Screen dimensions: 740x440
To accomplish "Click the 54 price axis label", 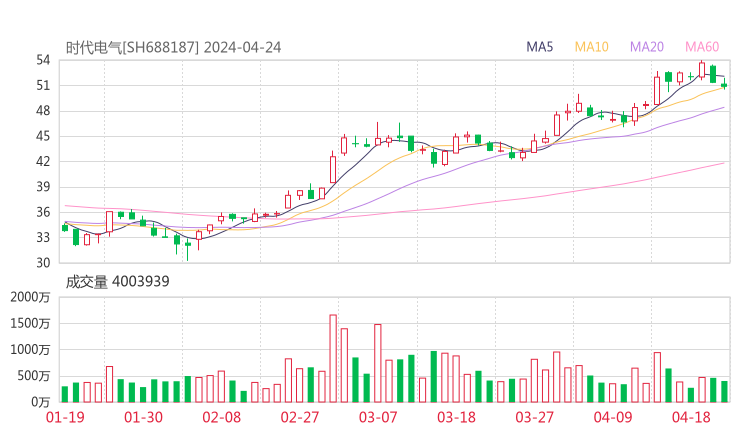I will 43,60.
